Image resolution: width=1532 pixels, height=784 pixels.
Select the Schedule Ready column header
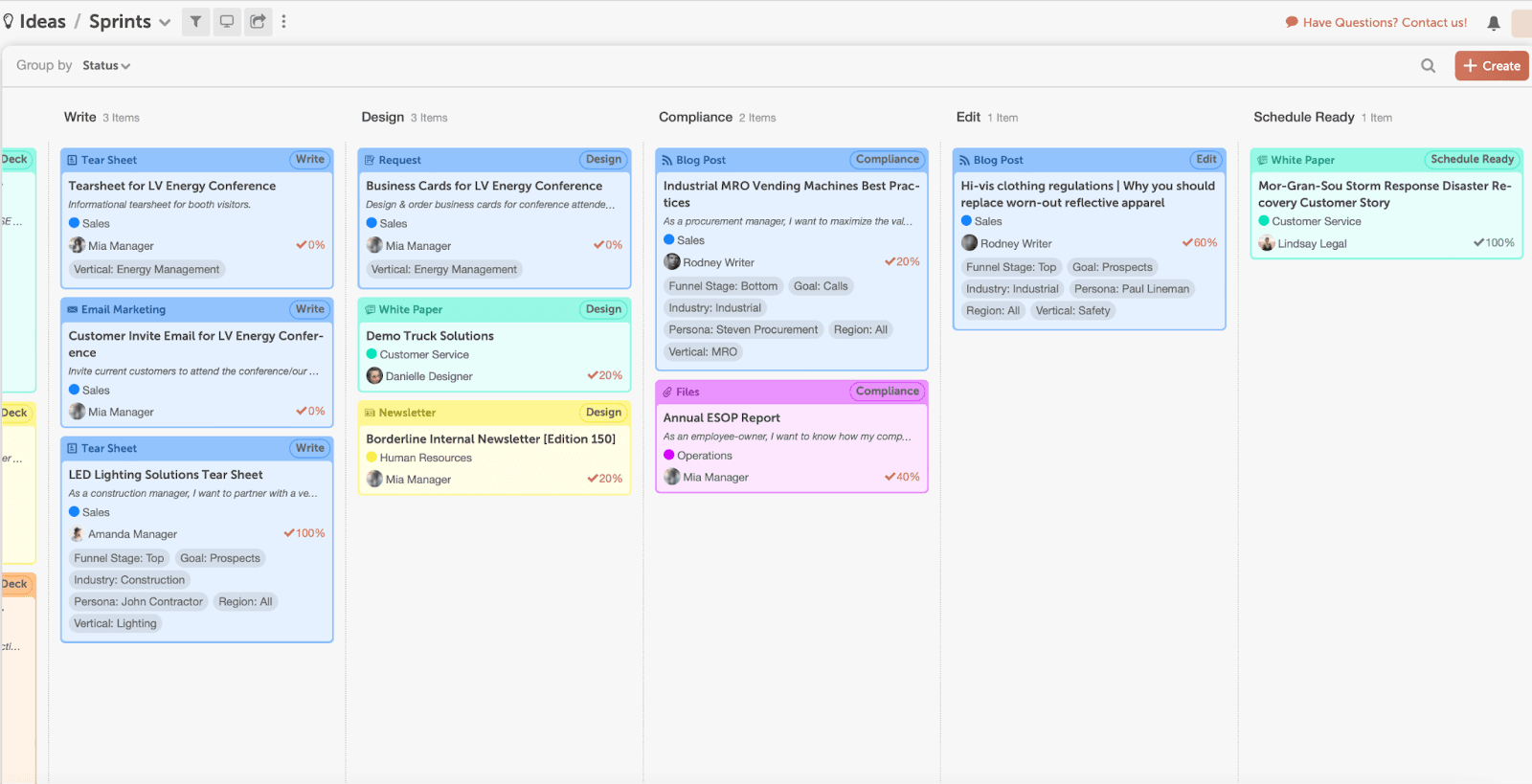1303,117
